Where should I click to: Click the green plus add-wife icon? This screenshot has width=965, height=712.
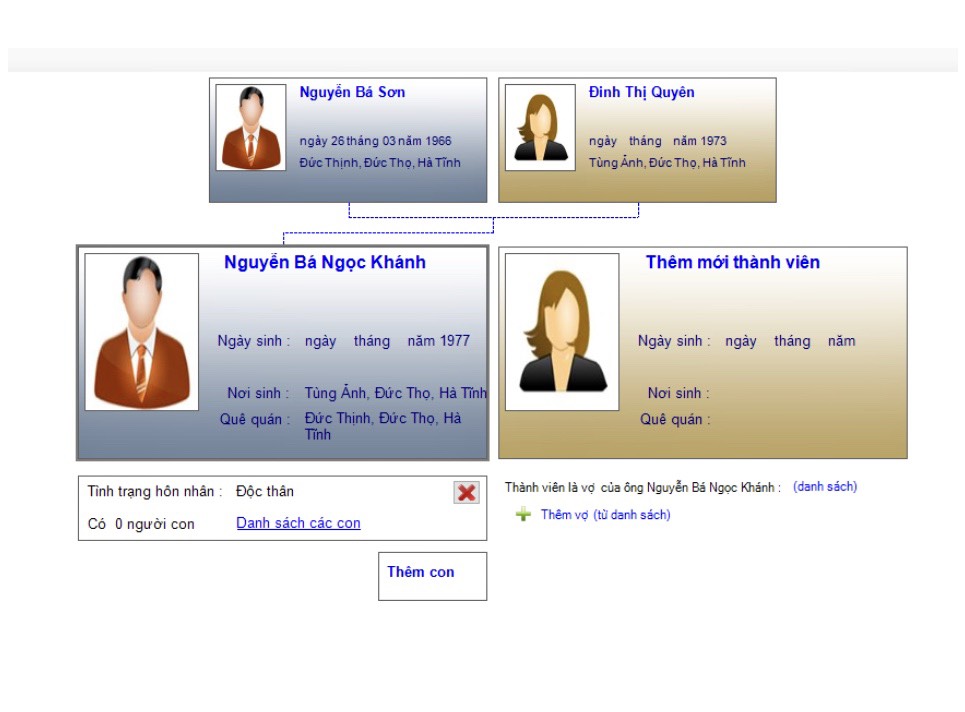(523, 514)
